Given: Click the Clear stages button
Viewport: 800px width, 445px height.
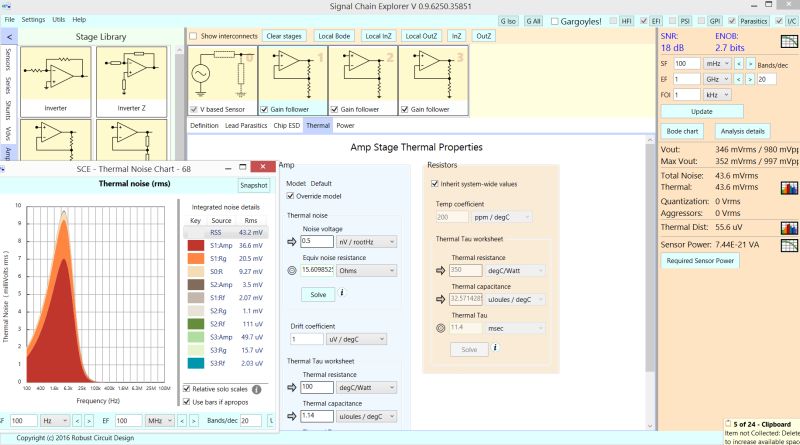Looking at the screenshot, I should tap(284, 36).
